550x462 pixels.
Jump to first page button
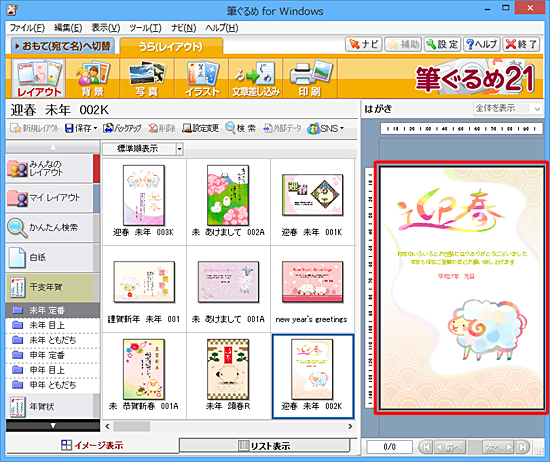tap(426, 447)
